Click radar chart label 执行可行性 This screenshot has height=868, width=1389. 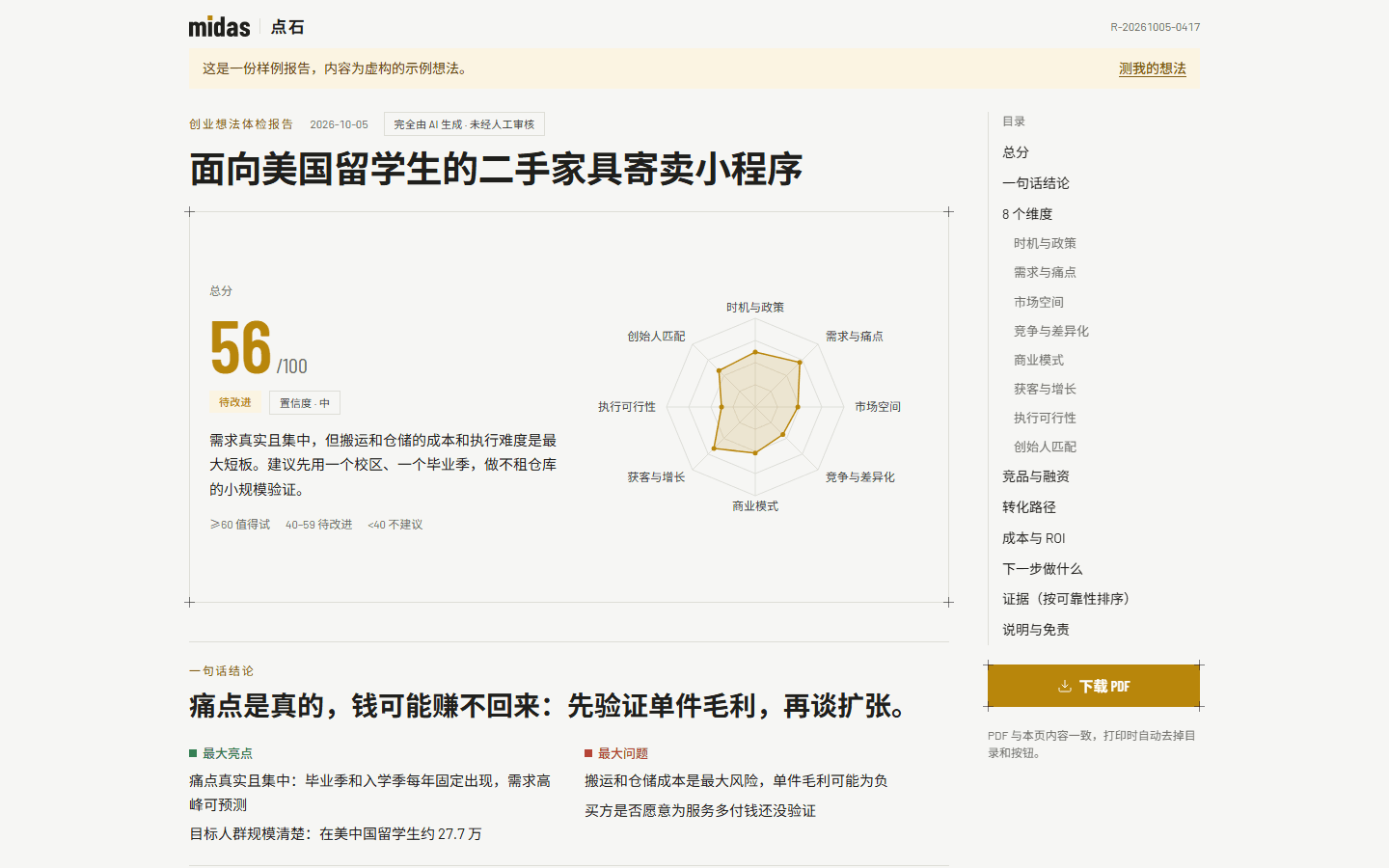point(627,407)
